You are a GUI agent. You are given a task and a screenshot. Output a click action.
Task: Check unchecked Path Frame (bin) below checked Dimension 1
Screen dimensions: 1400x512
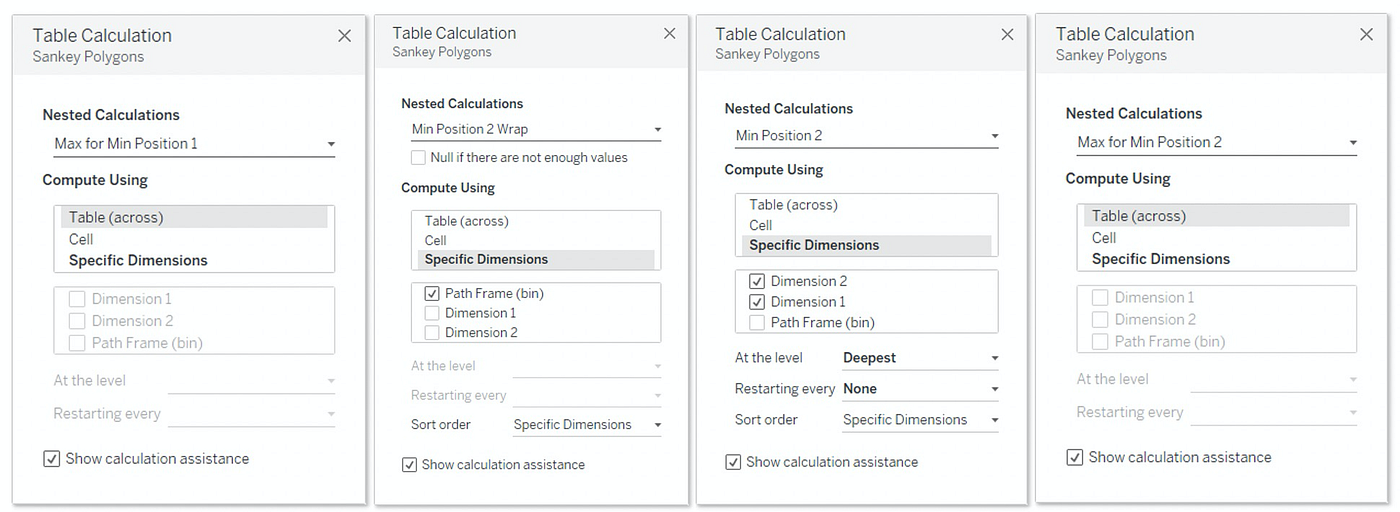757,322
